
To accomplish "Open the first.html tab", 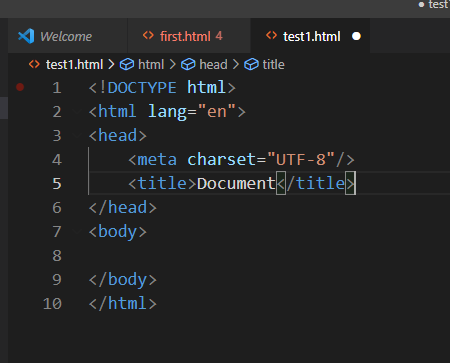I will [x=189, y=36].
